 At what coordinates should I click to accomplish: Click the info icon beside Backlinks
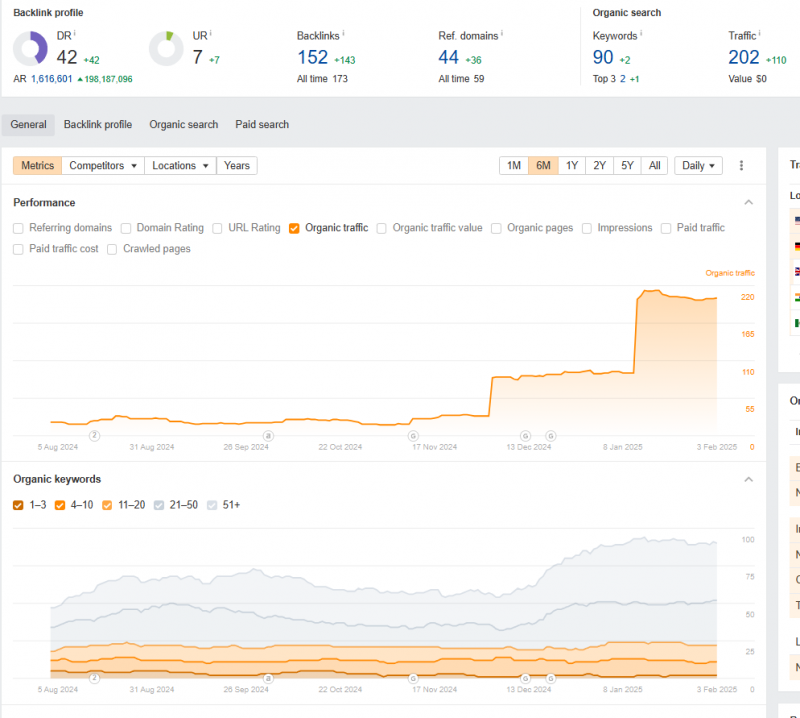[345, 33]
